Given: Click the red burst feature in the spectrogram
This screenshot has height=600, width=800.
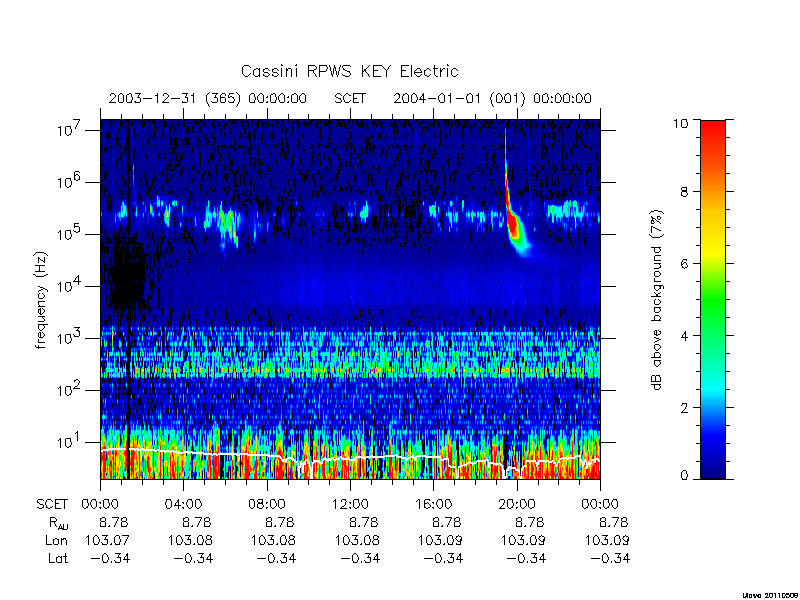Looking at the screenshot, I should click(x=513, y=224).
